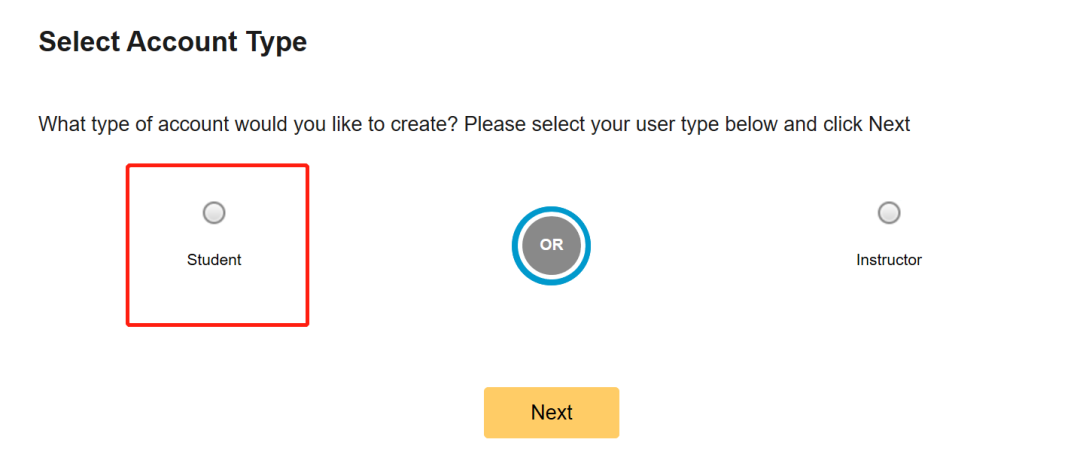The height and width of the screenshot is (476, 1080).
Task: Click the Select Account Type heading
Action: point(172,42)
